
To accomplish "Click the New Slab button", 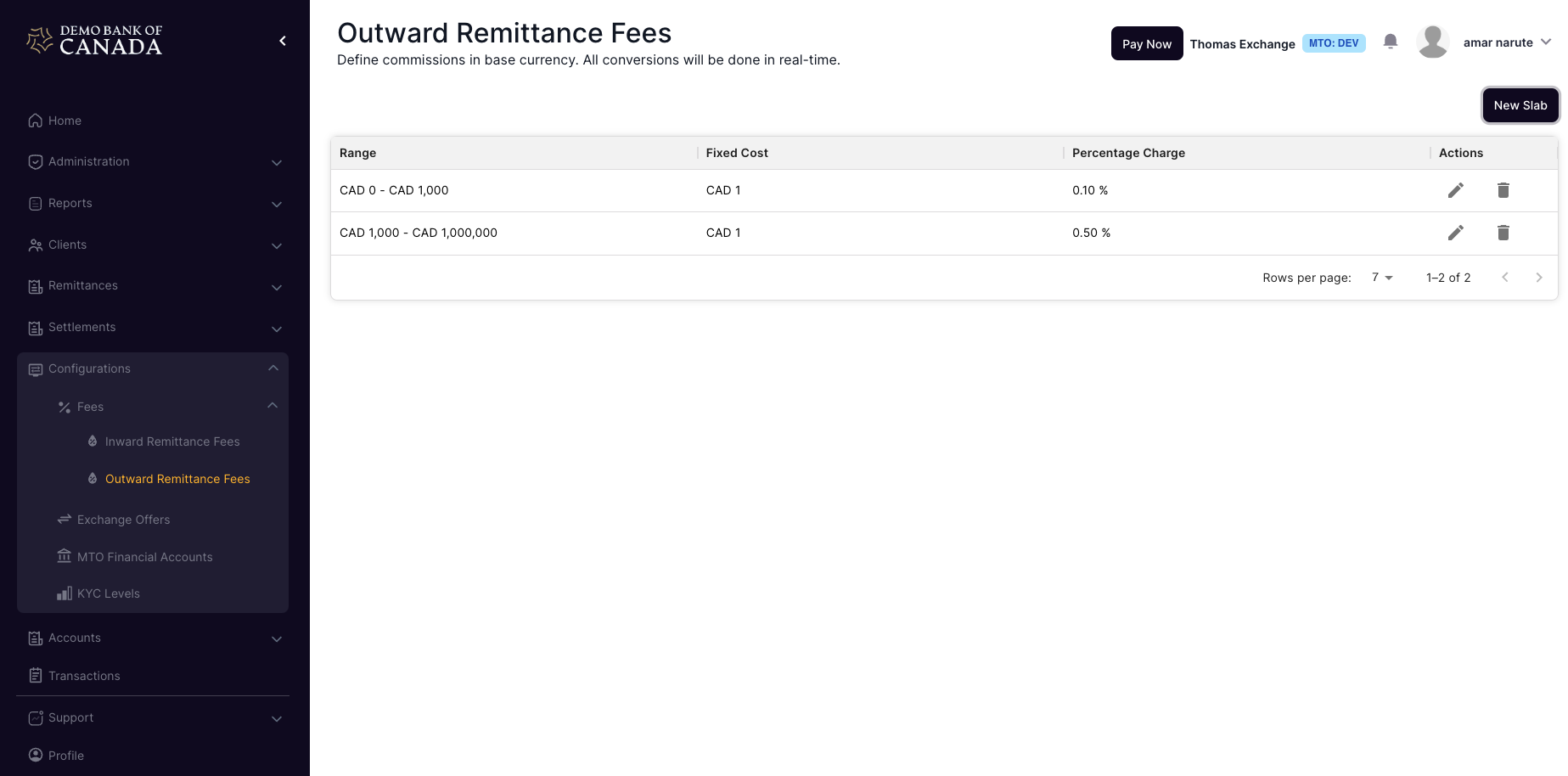I will point(1520,105).
